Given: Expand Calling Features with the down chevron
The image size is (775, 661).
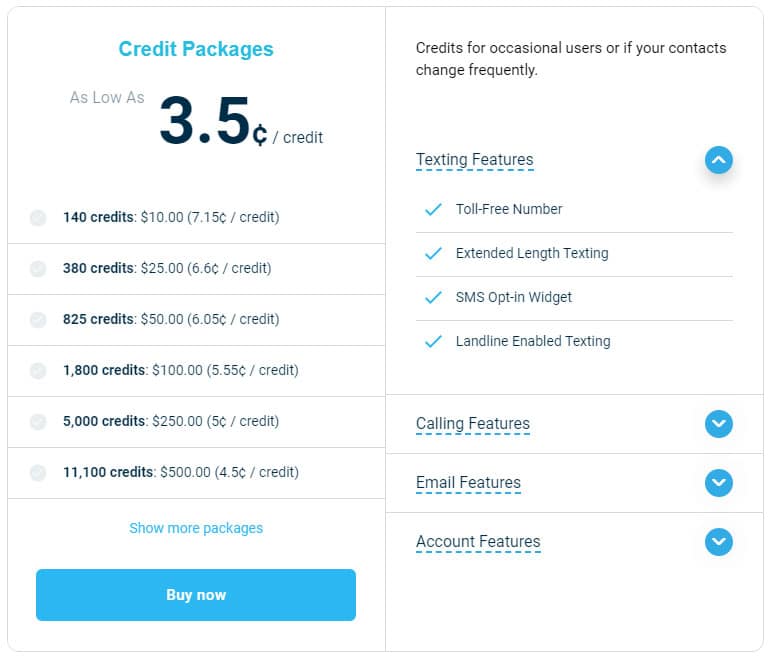Looking at the screenshot, I should pyautogui.click(x=719, y=424).
